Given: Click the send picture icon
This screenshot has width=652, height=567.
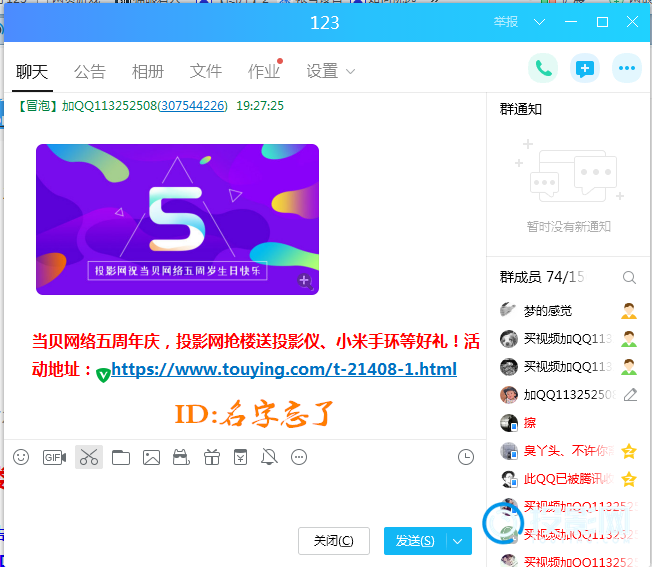Looking at the screenshot, I should click(x=151, y=457).
